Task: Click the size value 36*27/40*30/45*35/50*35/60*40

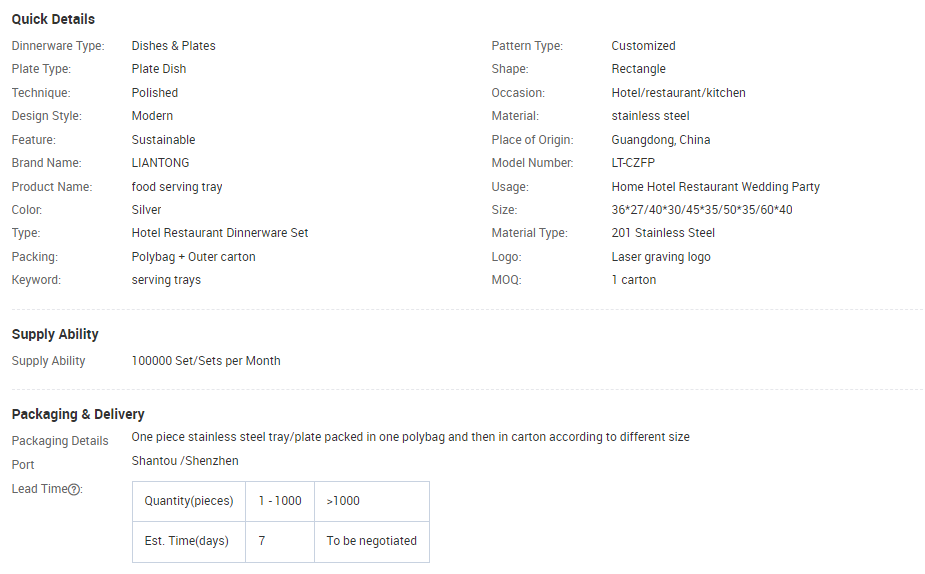Action: pyautogui.click(x=702, y=210)
